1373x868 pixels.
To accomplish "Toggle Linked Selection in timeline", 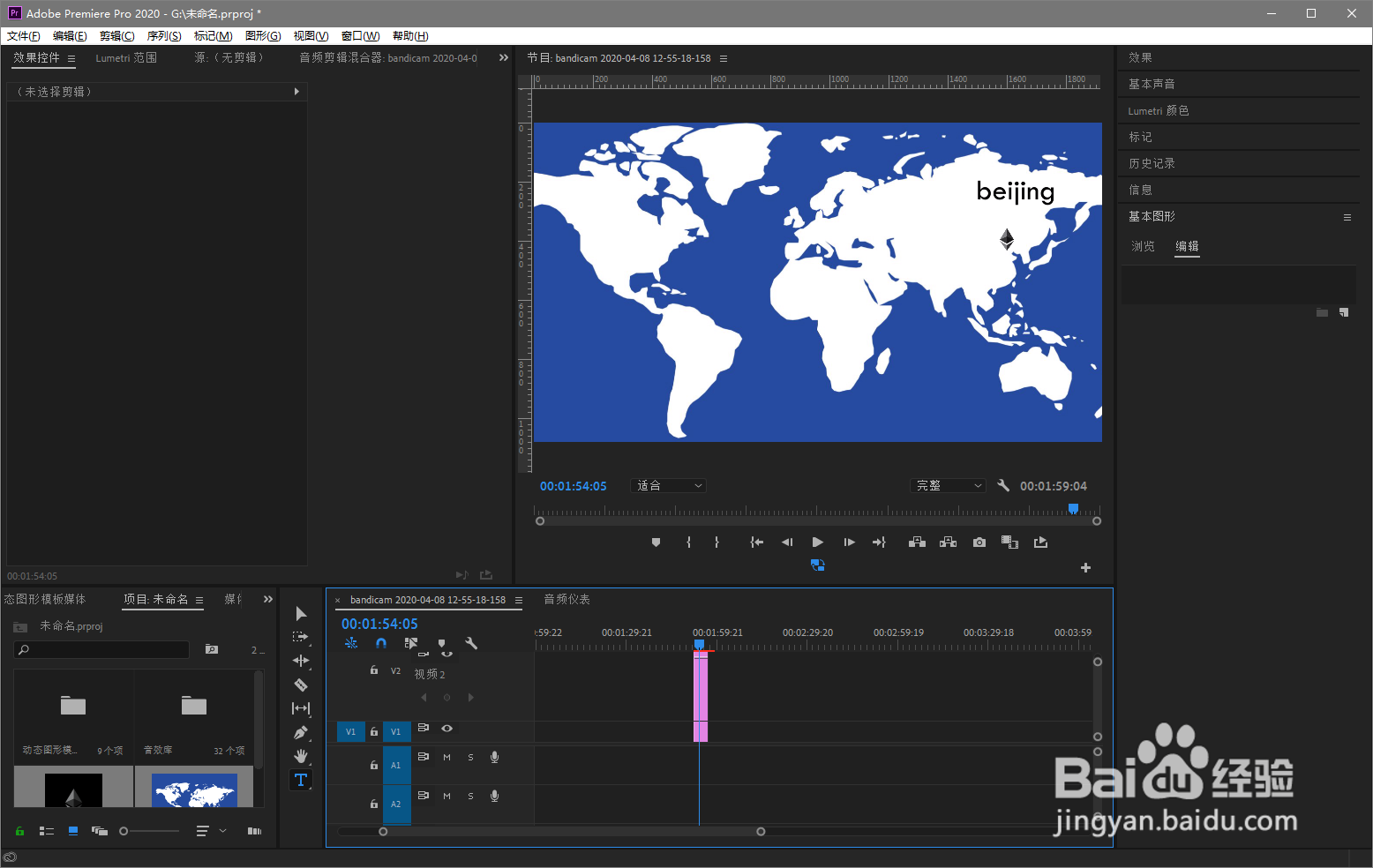I will click(410, 644).
